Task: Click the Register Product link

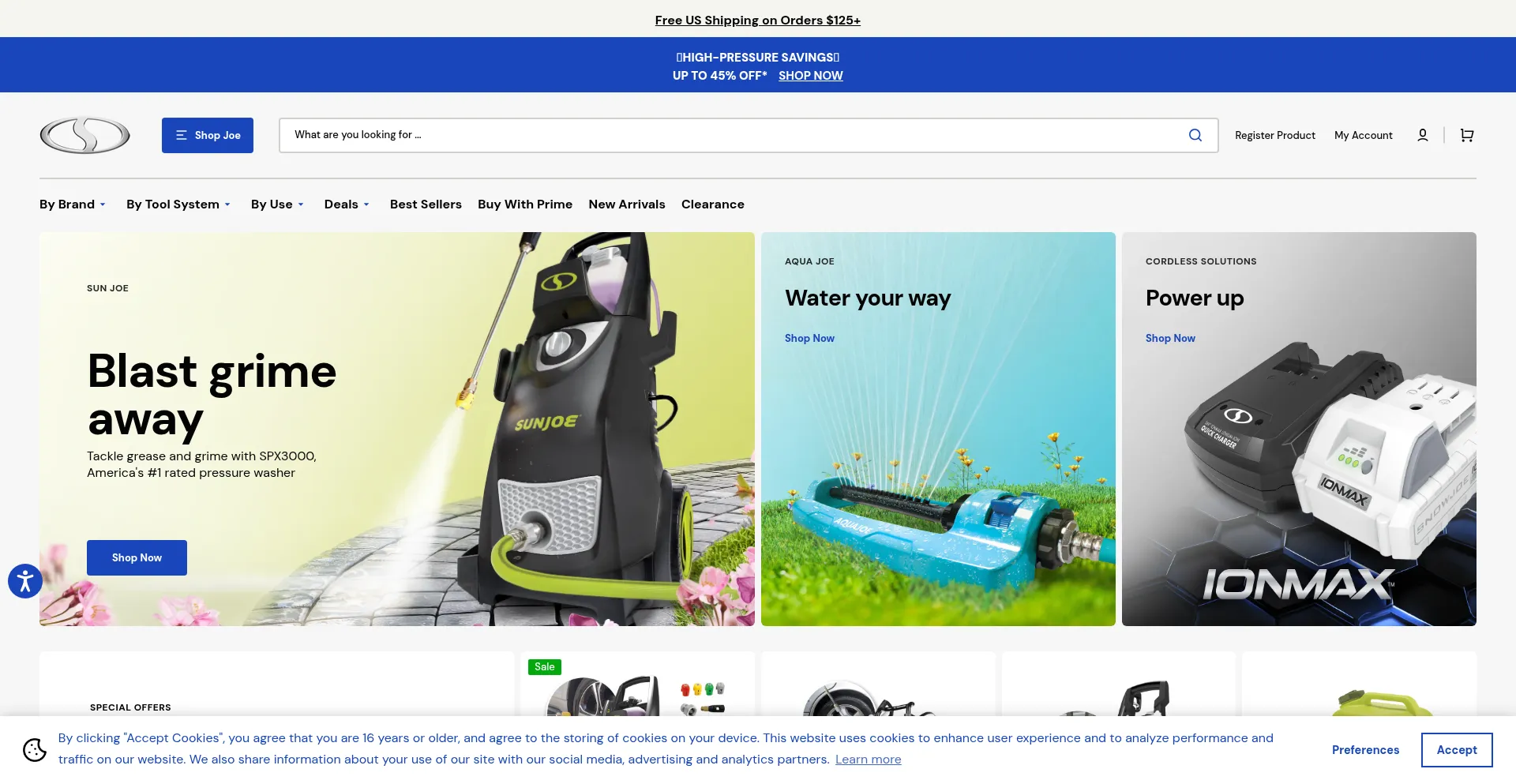Action: (1274, 135)
